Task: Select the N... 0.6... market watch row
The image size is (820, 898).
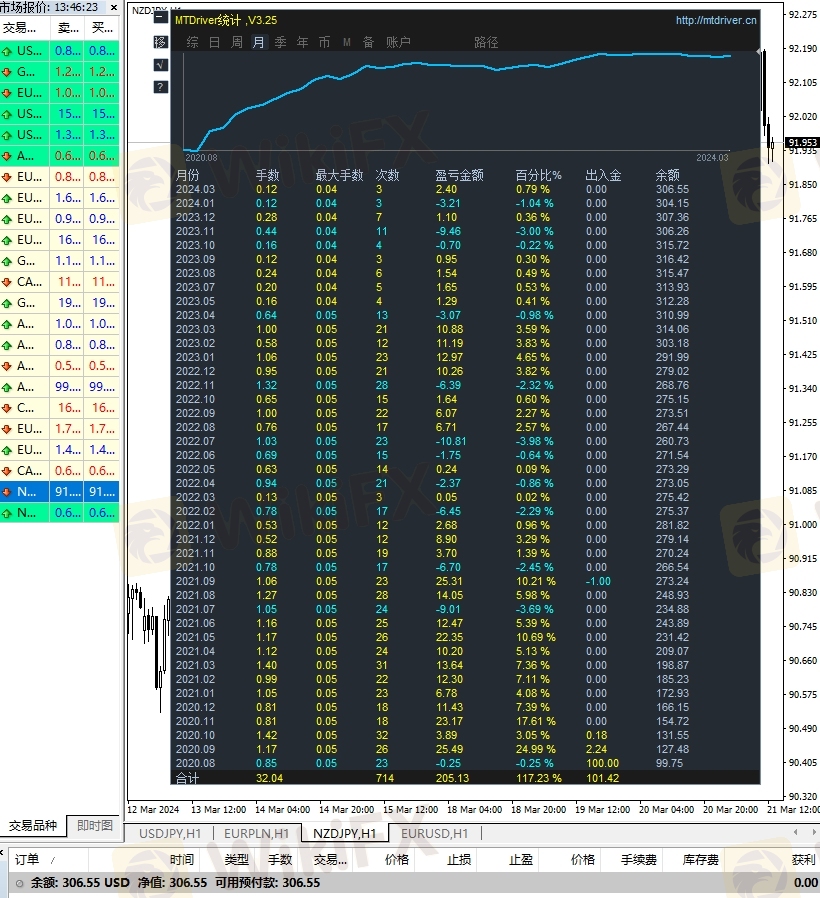Action: 60,513
